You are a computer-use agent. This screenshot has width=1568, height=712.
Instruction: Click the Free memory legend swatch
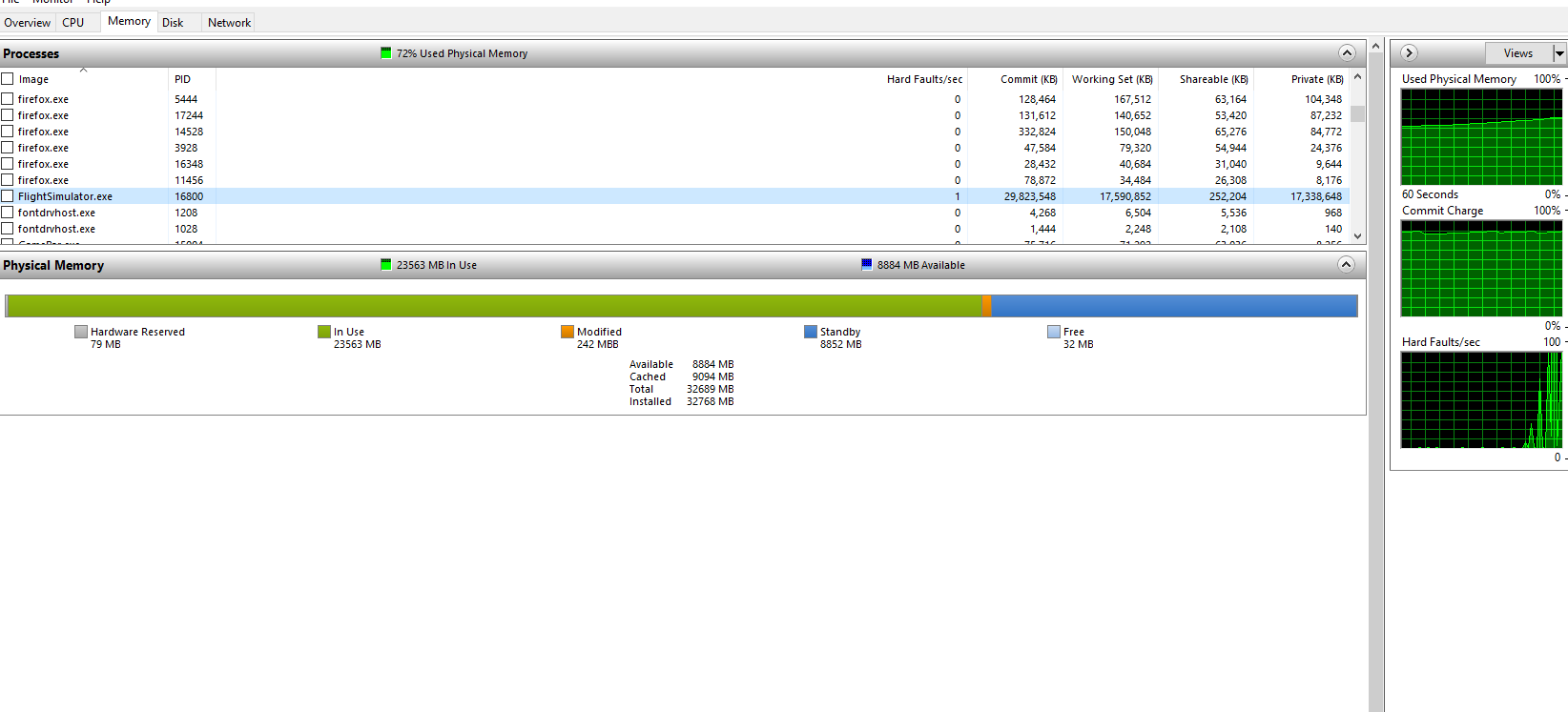(1054, 332)
